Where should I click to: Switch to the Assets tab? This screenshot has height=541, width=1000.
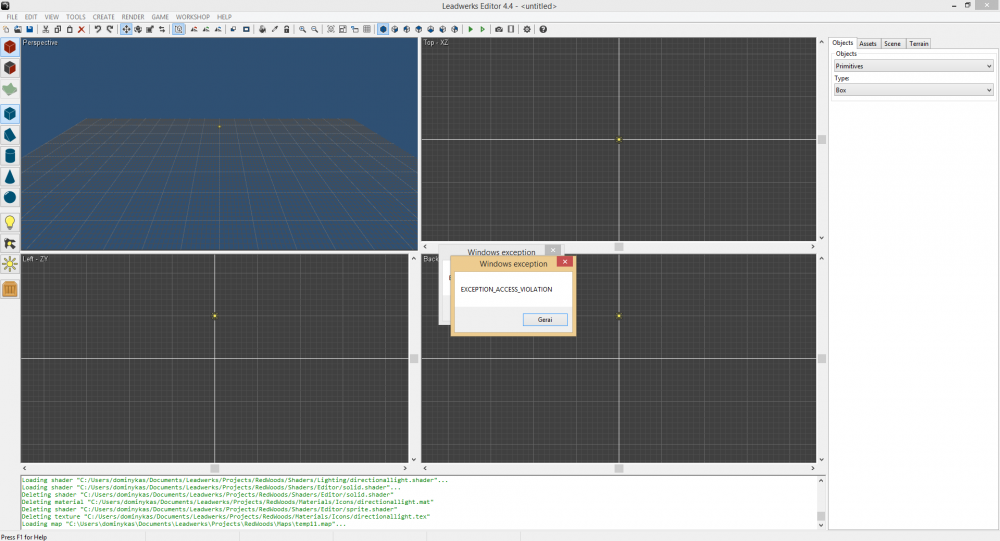[x=868, y=43]
